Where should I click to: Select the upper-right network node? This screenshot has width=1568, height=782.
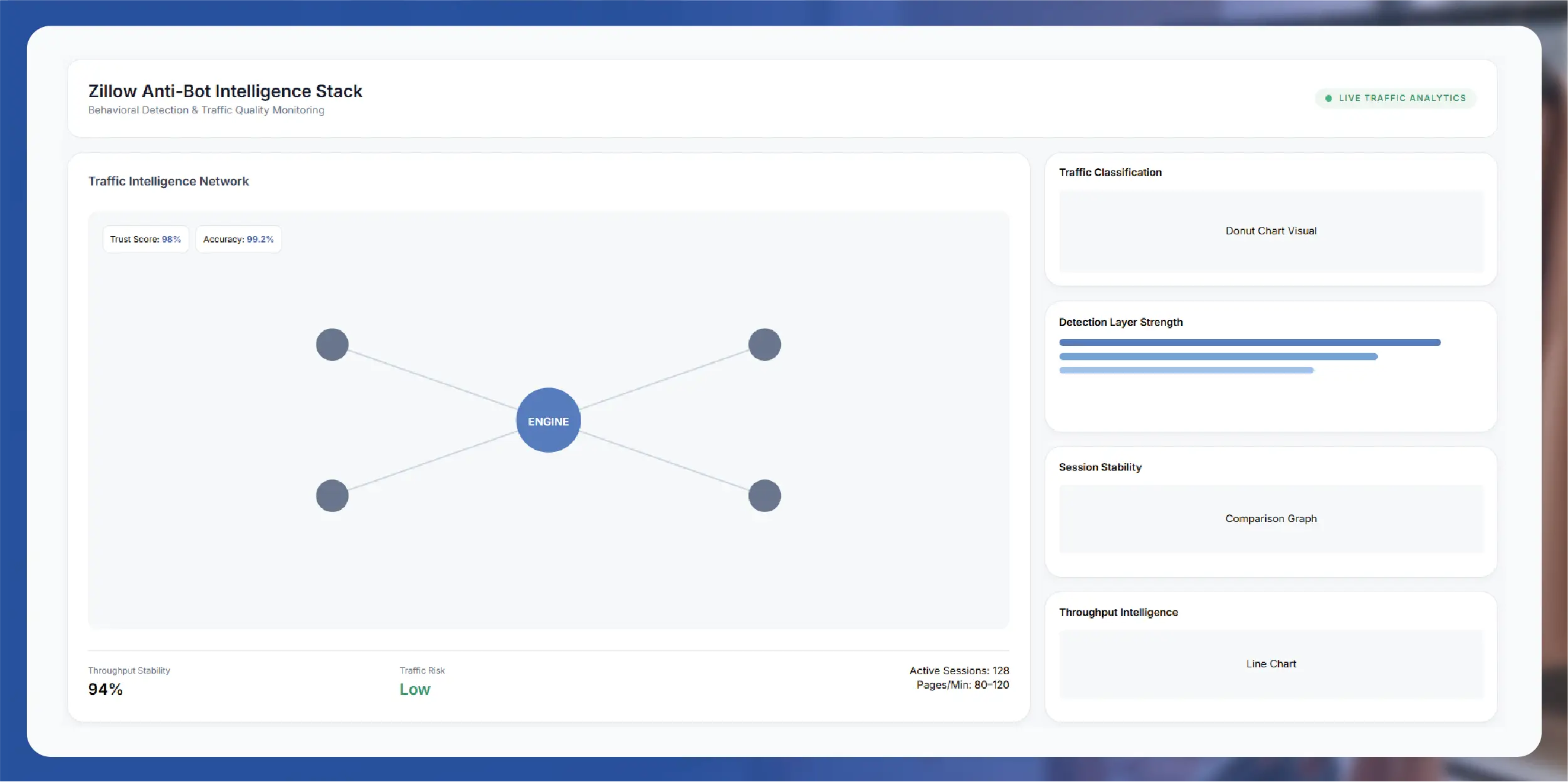click(x=765, y=345)
